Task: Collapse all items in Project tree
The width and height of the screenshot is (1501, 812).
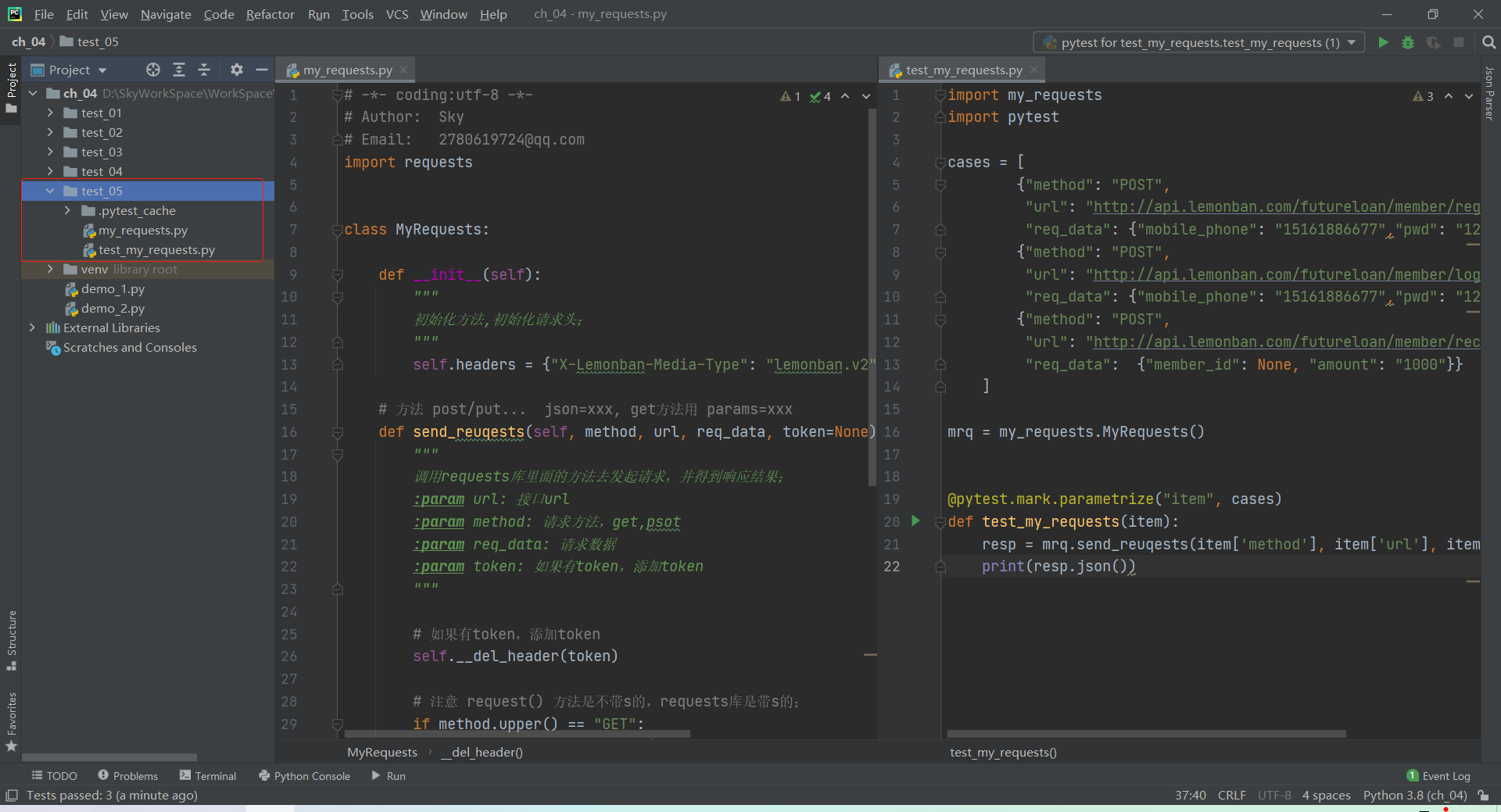Action: tap(204, 70)
